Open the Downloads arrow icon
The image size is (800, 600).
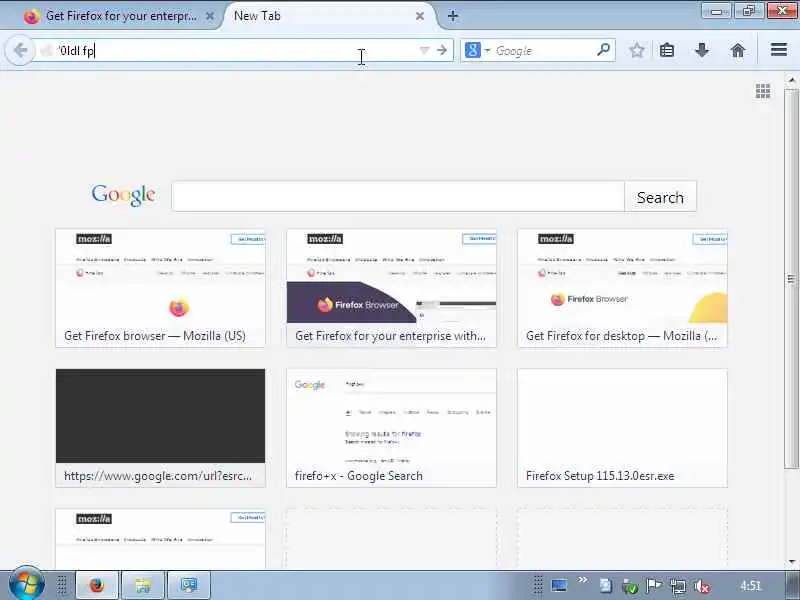coord(702,50)
